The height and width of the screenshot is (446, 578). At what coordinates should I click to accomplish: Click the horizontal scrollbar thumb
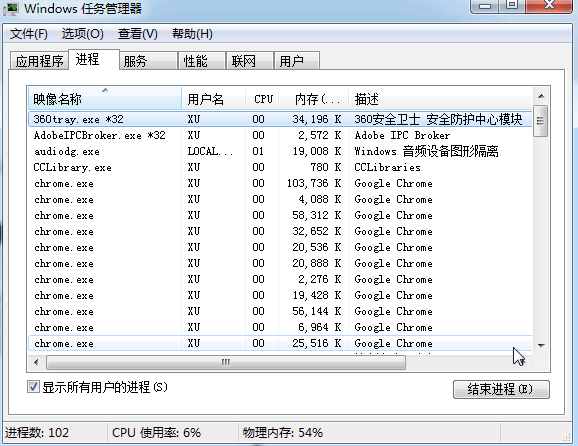[226, 362]
